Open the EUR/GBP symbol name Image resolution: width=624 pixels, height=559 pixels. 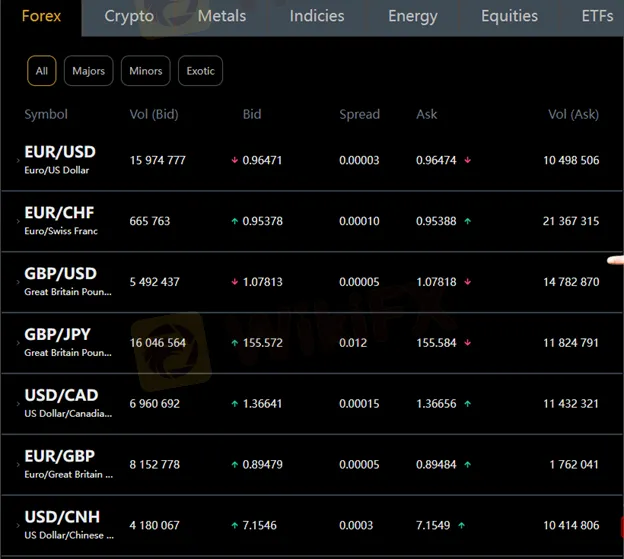(59, 457)
